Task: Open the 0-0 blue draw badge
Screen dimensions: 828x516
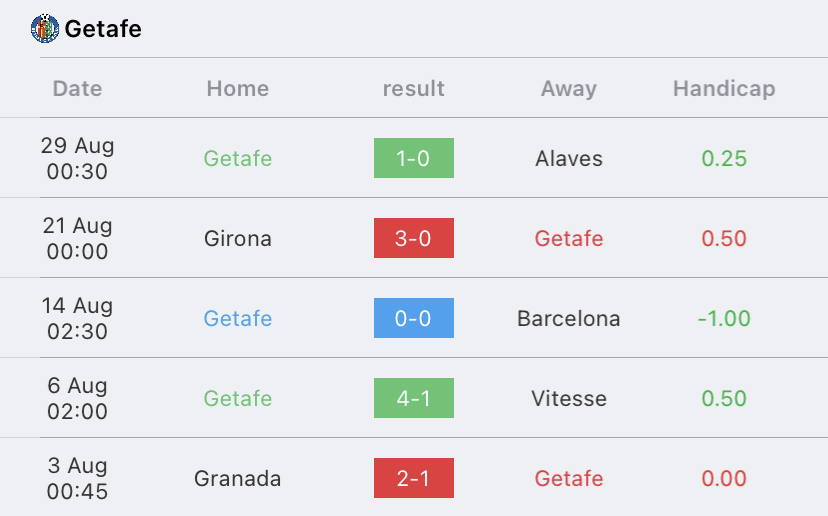Action: tap(413, 318)
